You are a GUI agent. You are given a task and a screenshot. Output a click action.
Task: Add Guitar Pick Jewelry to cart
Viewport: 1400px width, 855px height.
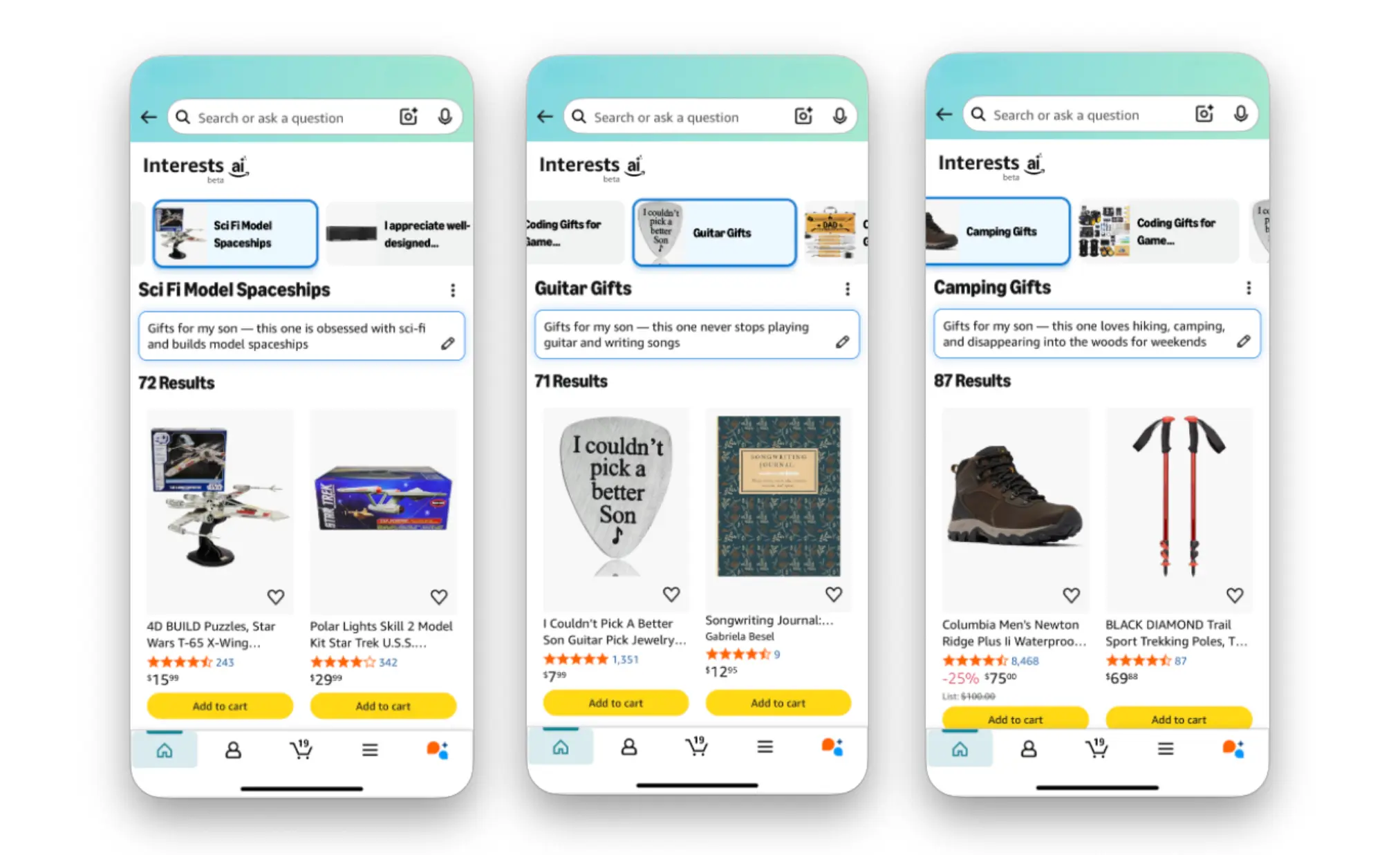click(x=615, y=703)
